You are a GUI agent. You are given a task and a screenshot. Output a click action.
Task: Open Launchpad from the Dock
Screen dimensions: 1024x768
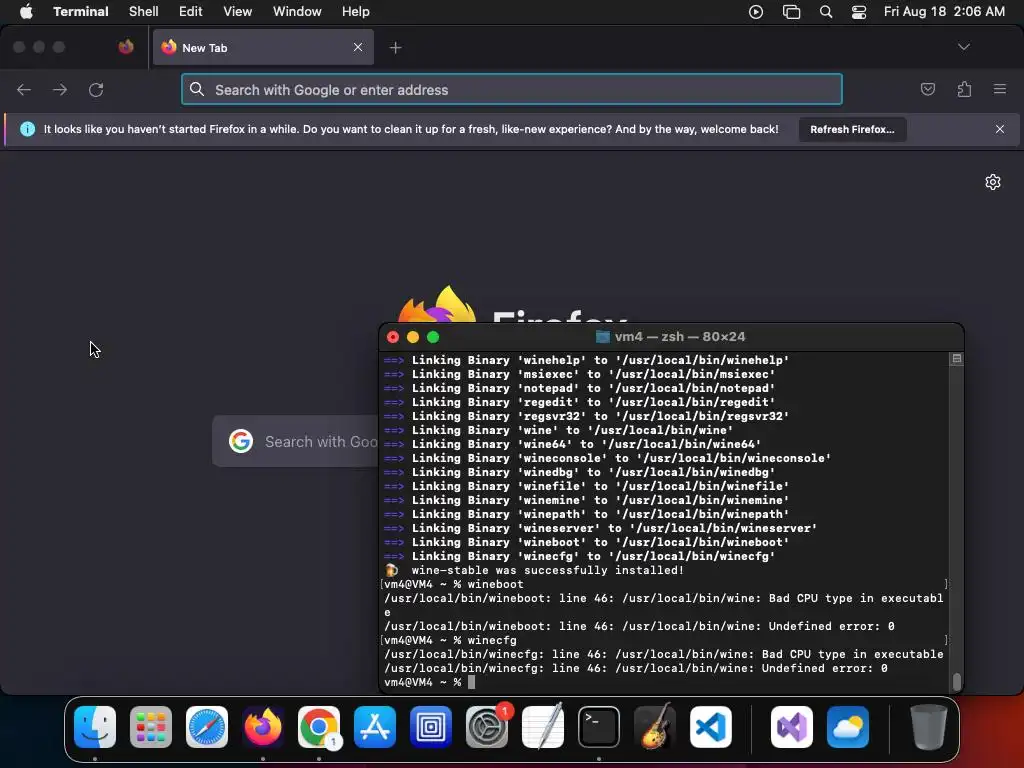pyautogui.click(x=151, y=726)
